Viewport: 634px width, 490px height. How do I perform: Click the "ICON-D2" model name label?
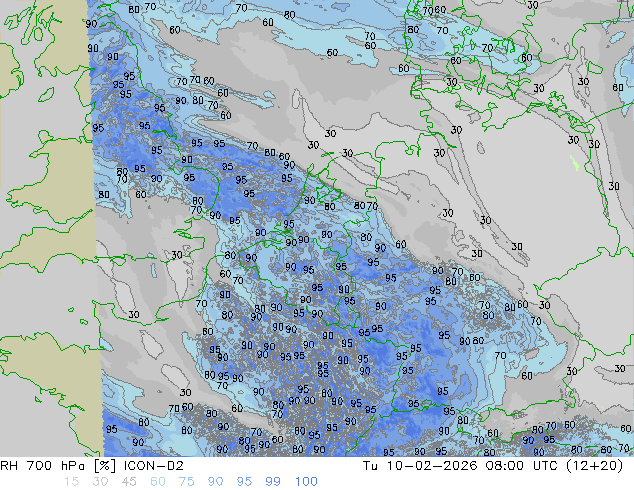(x=154, y=466)
